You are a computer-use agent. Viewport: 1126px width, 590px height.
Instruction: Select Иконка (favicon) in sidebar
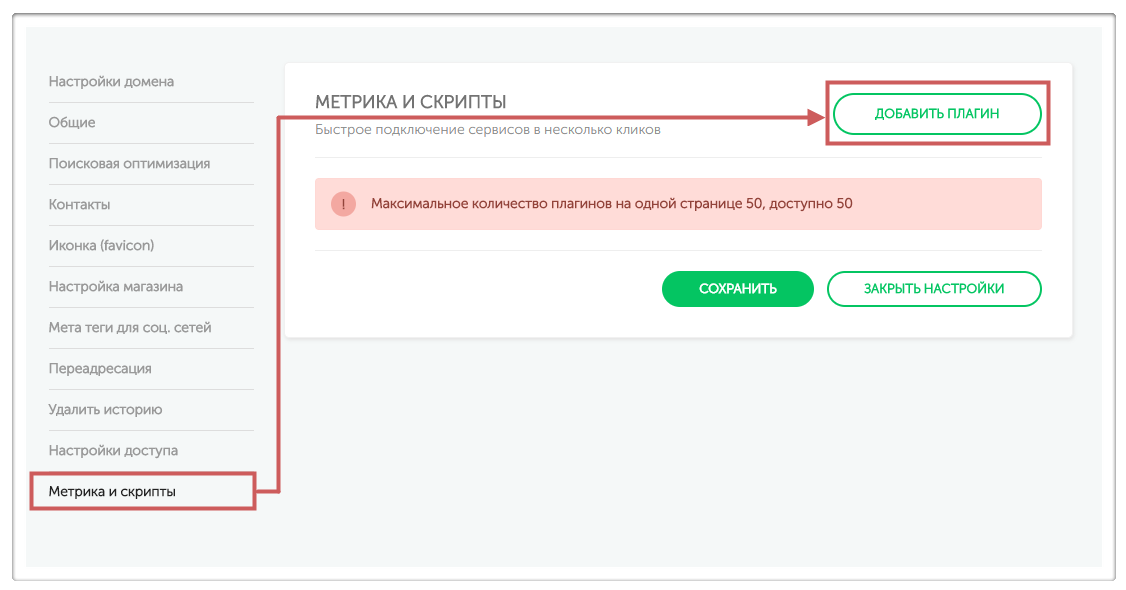101,245
